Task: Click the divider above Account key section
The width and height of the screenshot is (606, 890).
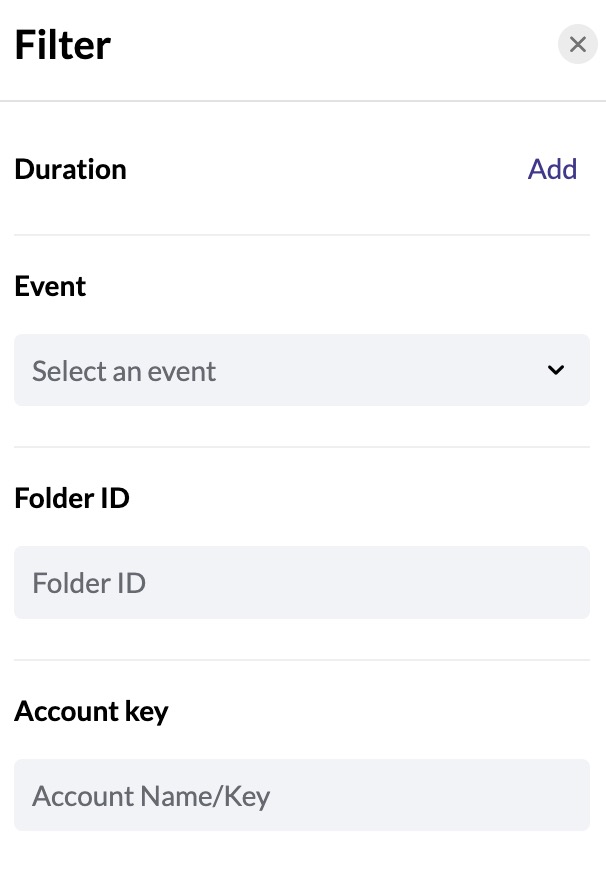Action: (x=302, y=660)
